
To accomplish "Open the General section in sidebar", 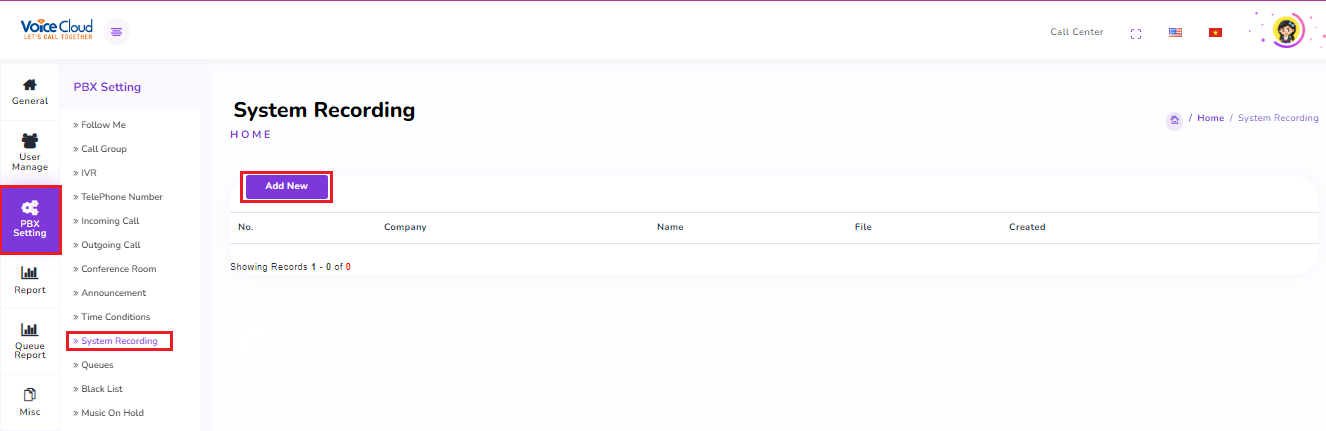I will [30, 92].
